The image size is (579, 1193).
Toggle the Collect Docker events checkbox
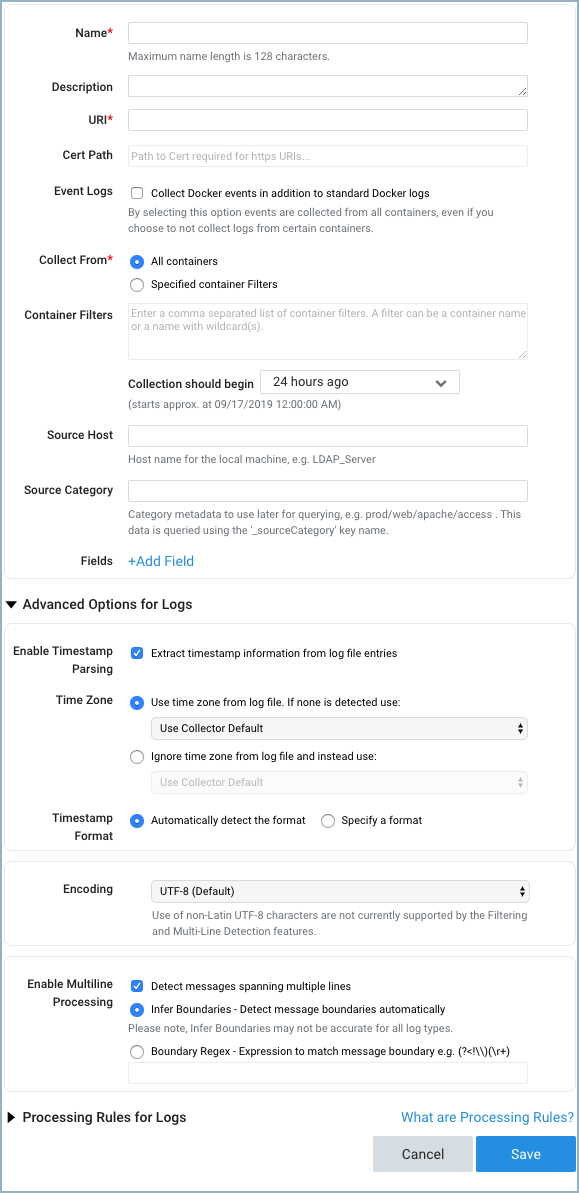[137, 193]
